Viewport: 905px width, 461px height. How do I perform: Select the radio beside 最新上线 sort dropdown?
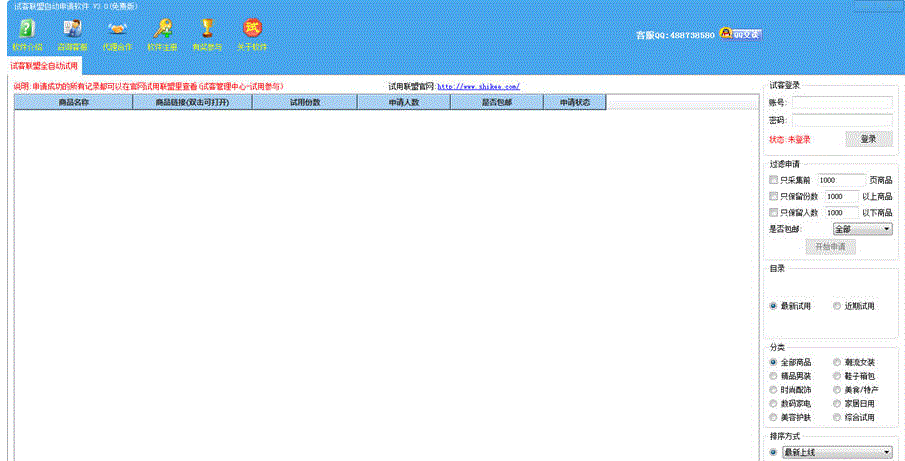click(773, 452)
